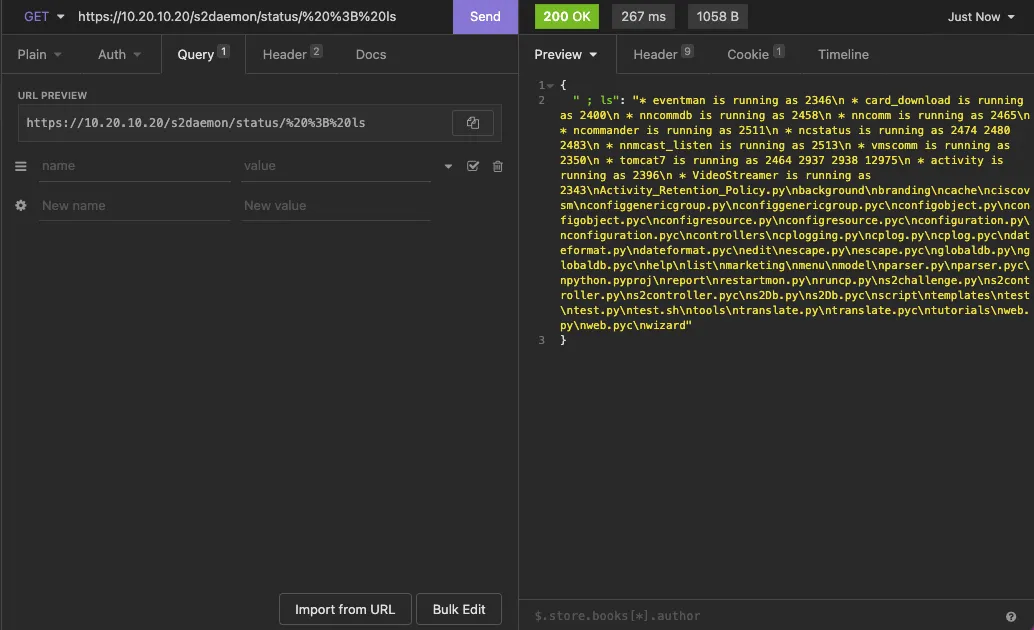Copy the URL preview link
1034x630 pixels.
(473, 122)
